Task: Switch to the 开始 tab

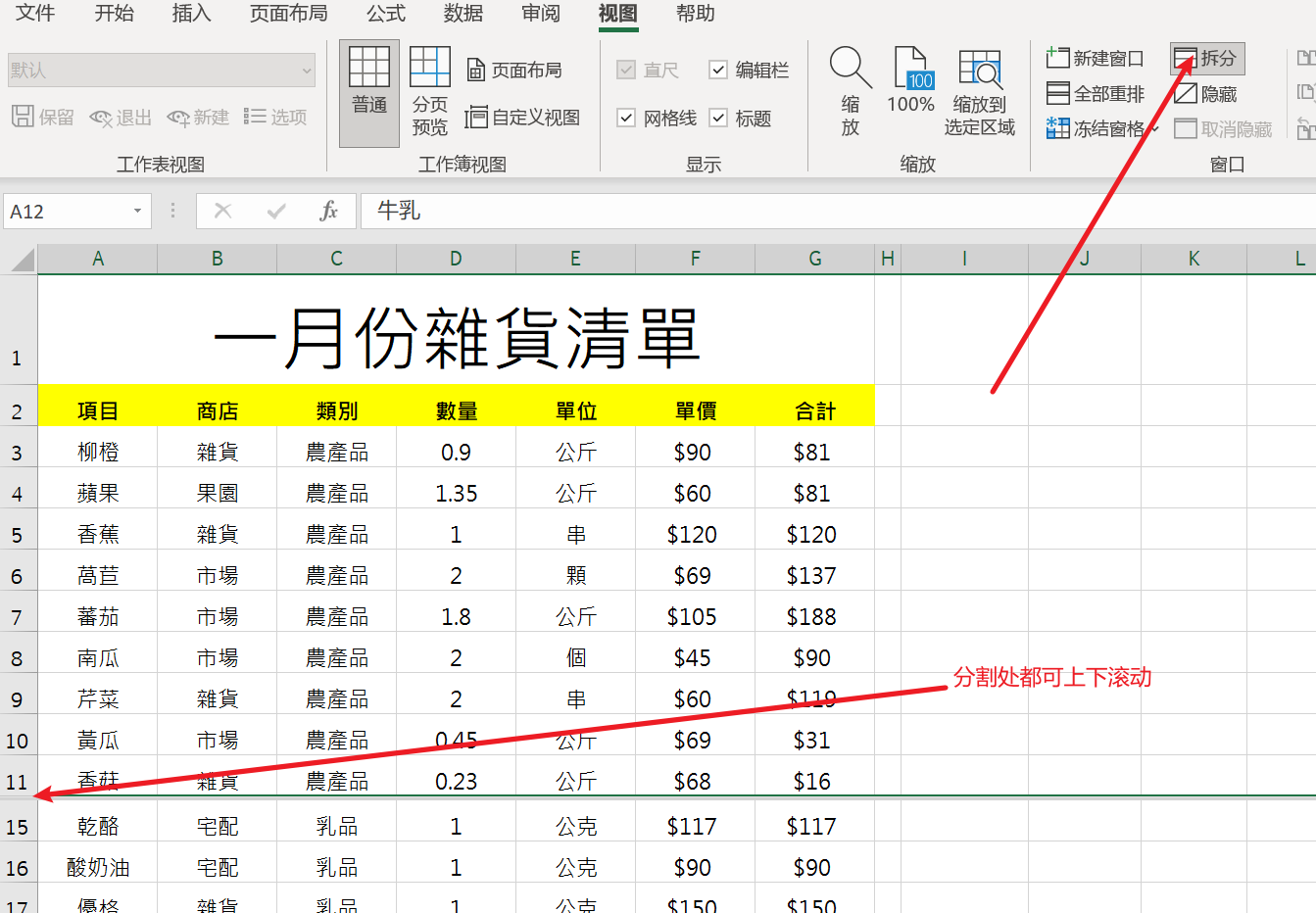Action: pos(114,13)
